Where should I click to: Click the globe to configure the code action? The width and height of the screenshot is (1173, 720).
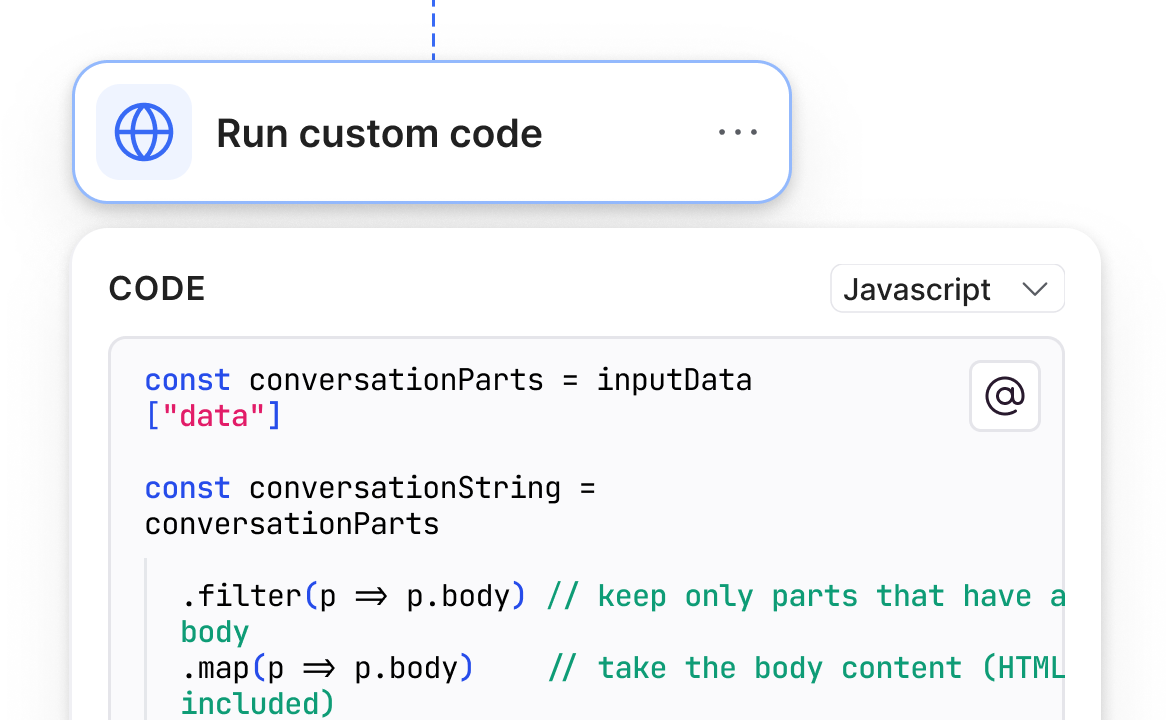pos(144,131)
